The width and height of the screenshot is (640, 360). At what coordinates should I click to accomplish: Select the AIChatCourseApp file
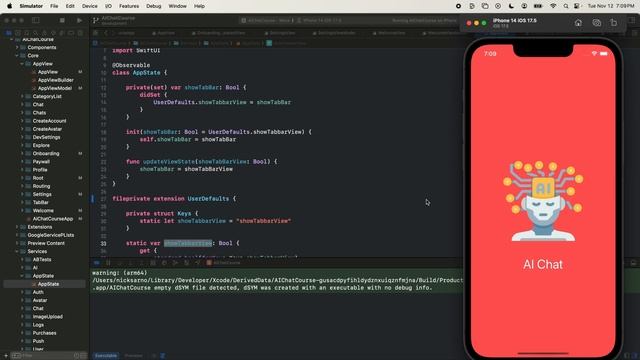click(53, 219)
